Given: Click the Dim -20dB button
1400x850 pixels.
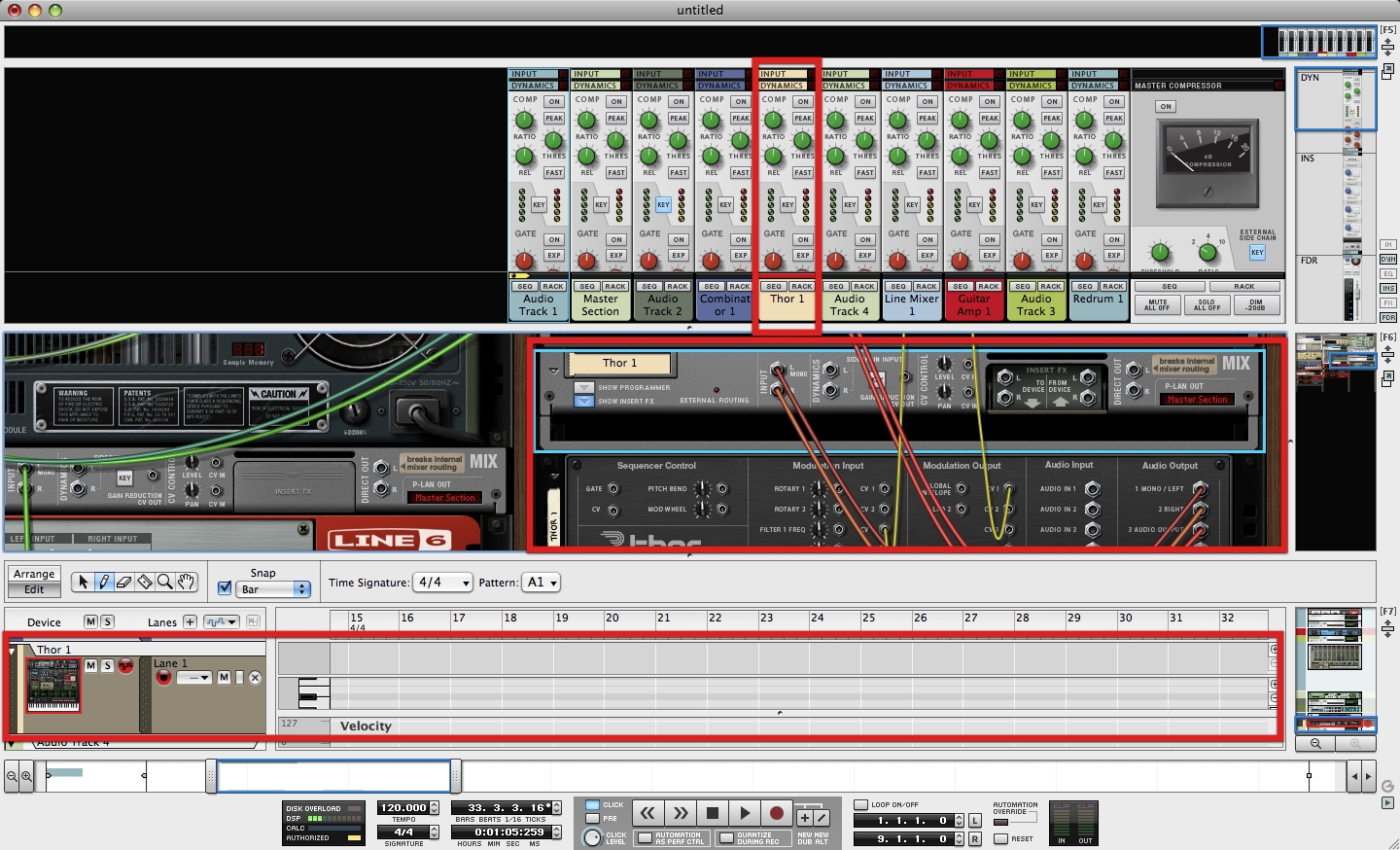Looking at the screenshot, I should click(1256, 304).
